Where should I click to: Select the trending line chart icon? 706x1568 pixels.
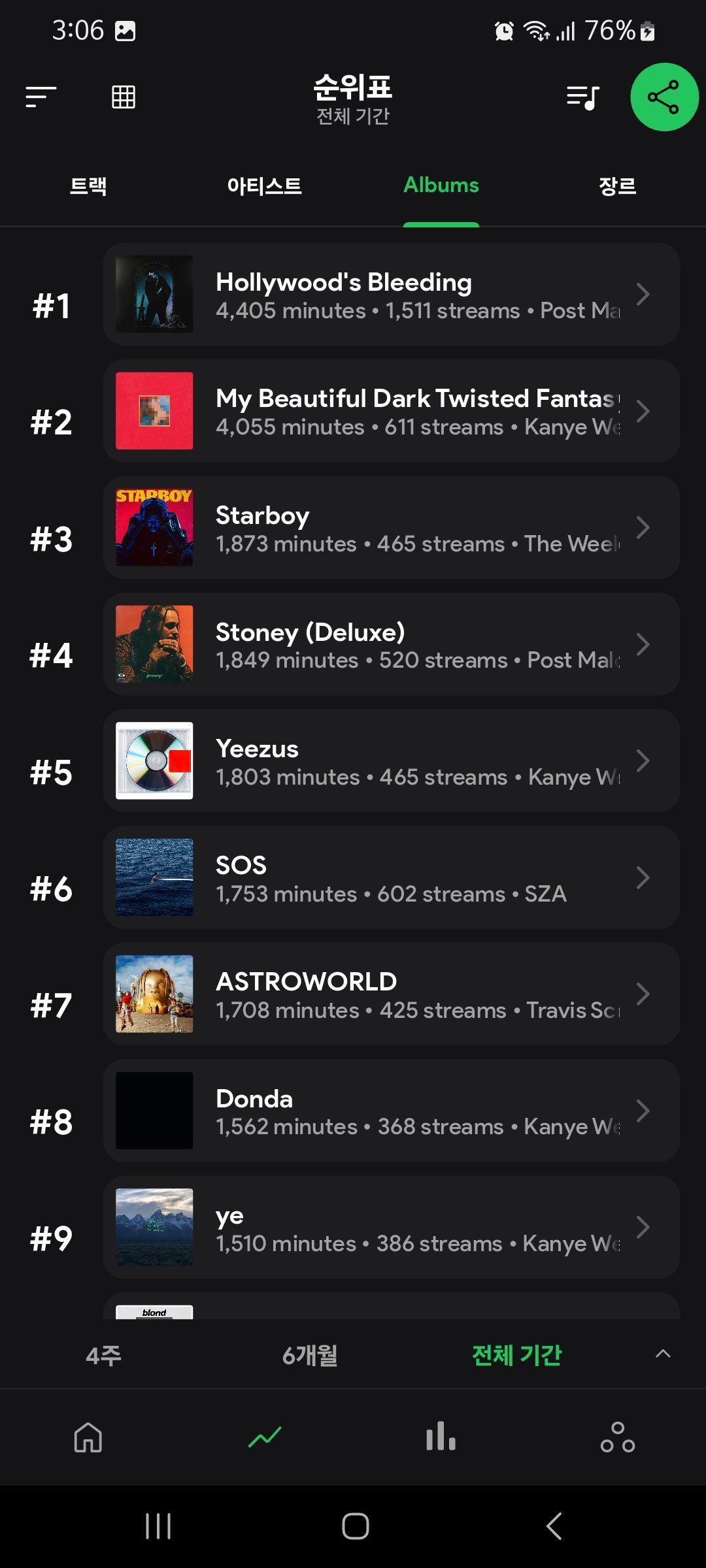point(265,1437)
